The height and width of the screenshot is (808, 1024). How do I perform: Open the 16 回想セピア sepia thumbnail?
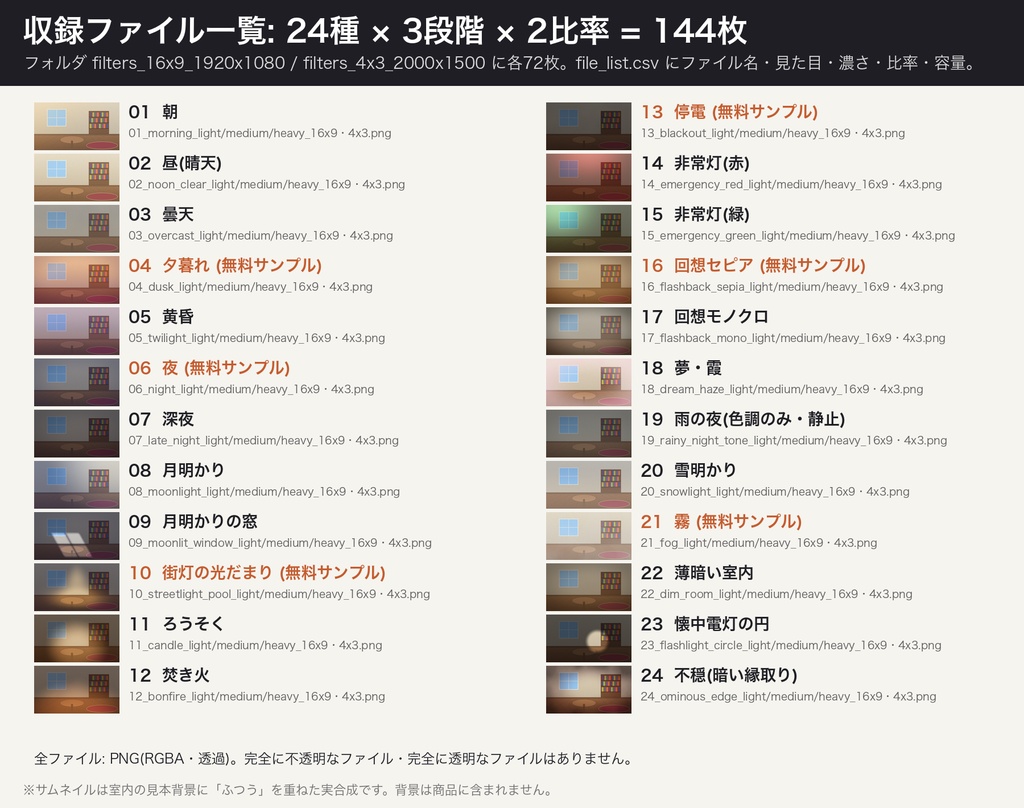[588, 280]
